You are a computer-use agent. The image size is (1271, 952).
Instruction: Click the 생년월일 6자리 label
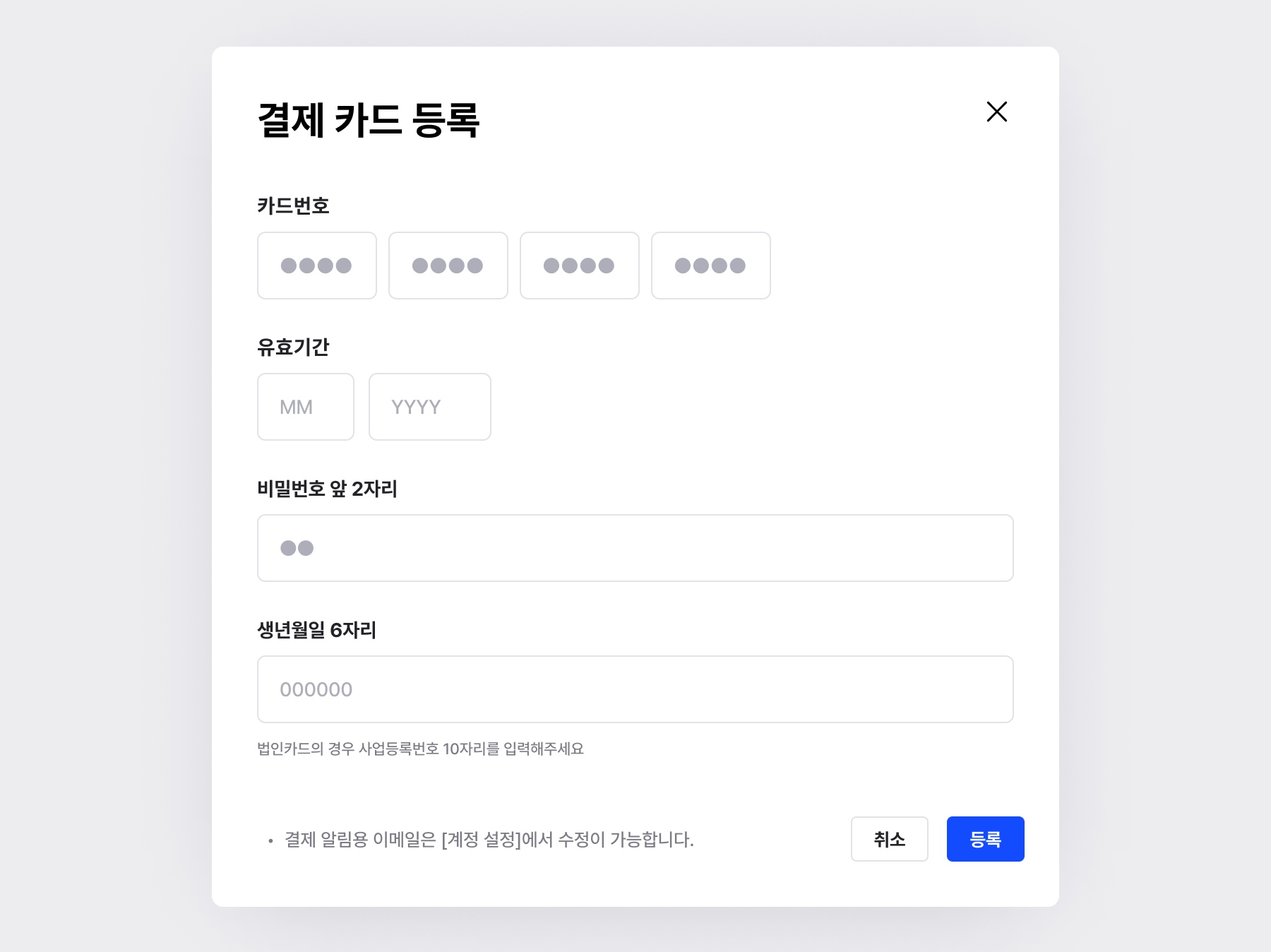(x=316, y=630)
